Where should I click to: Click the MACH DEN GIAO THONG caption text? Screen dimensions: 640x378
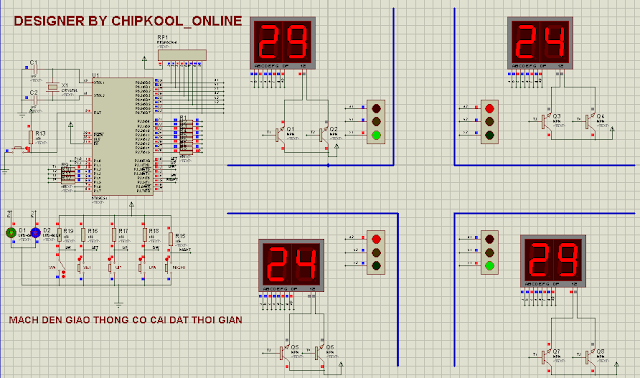[126, 320]
